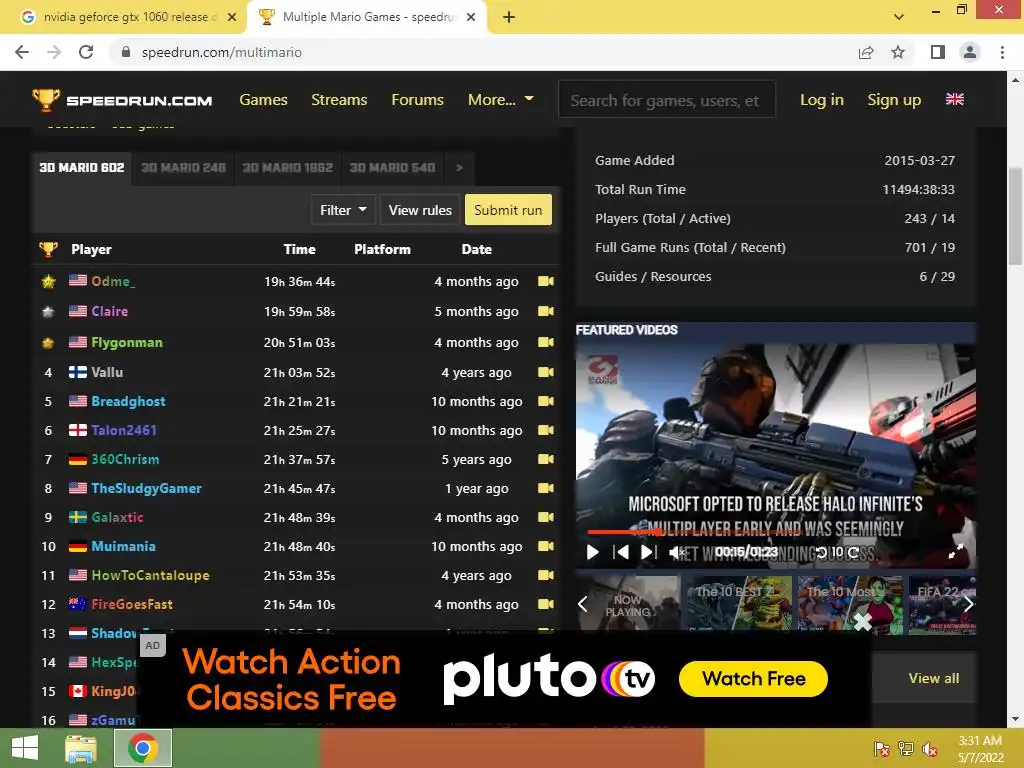Viewport: 1024px width, 768px height.
Task: Click the View all link
Action: point(934,679)
